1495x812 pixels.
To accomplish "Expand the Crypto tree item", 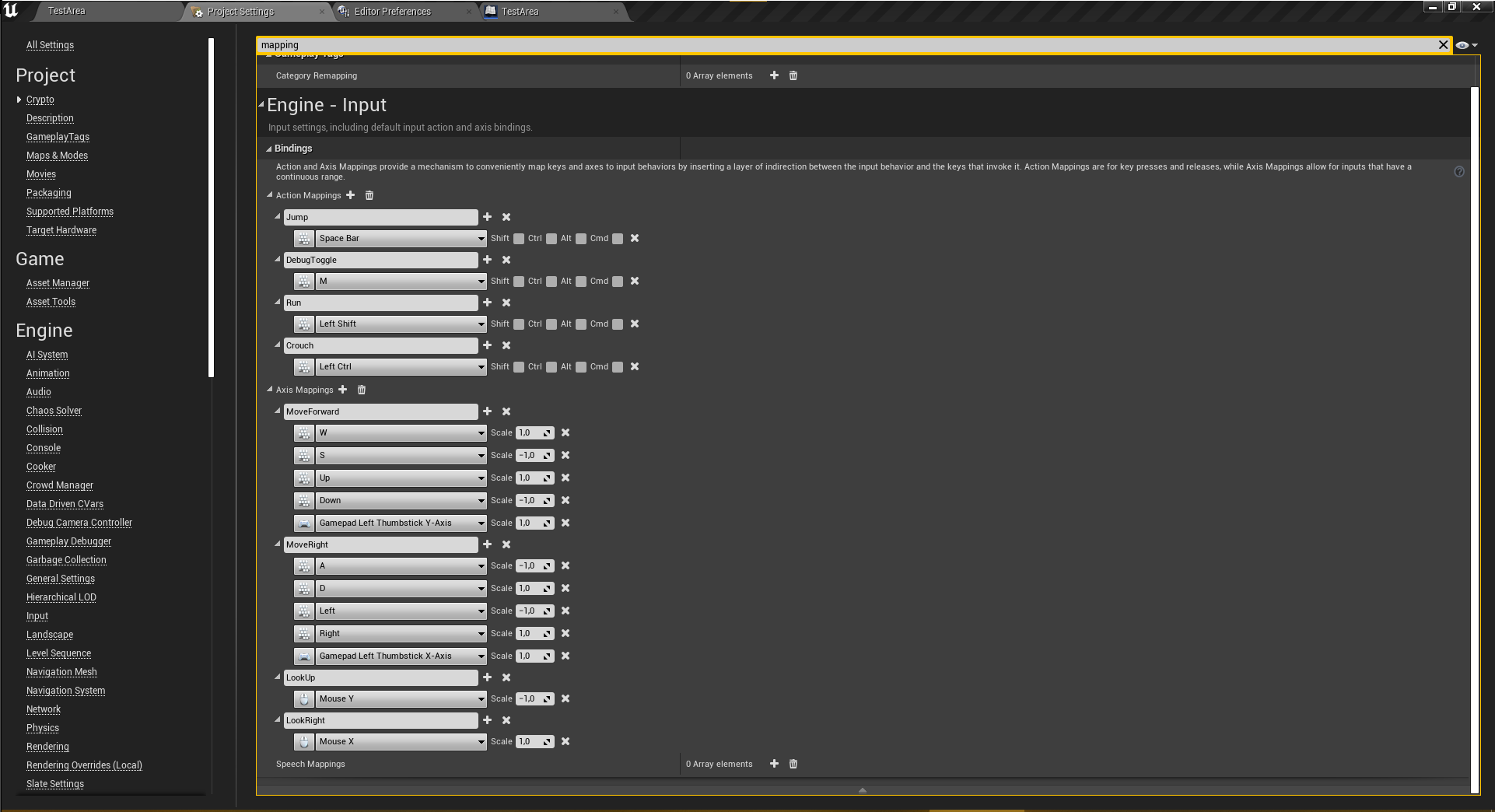I will [19, 100].
